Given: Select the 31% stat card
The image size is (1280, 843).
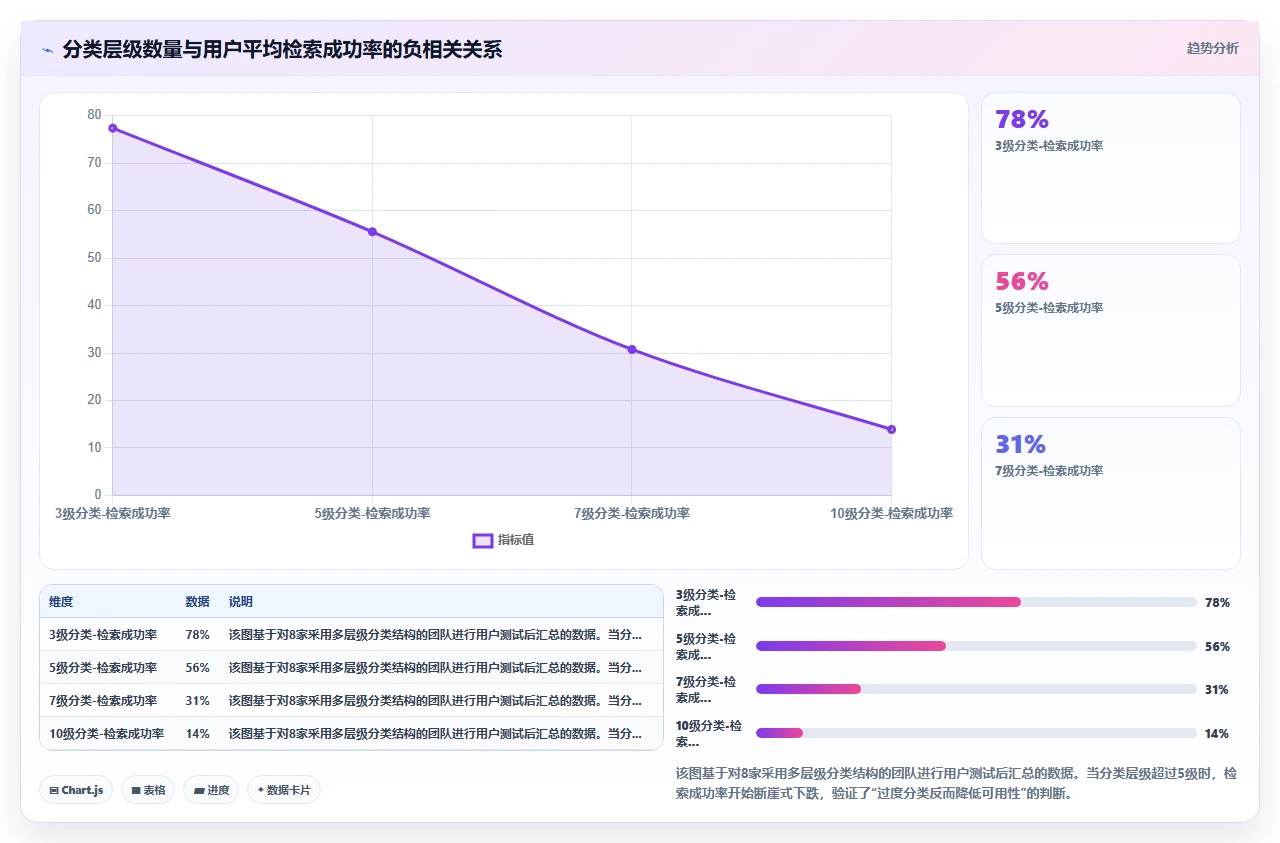Looking at the screenshot, I should click(1110, 493).
